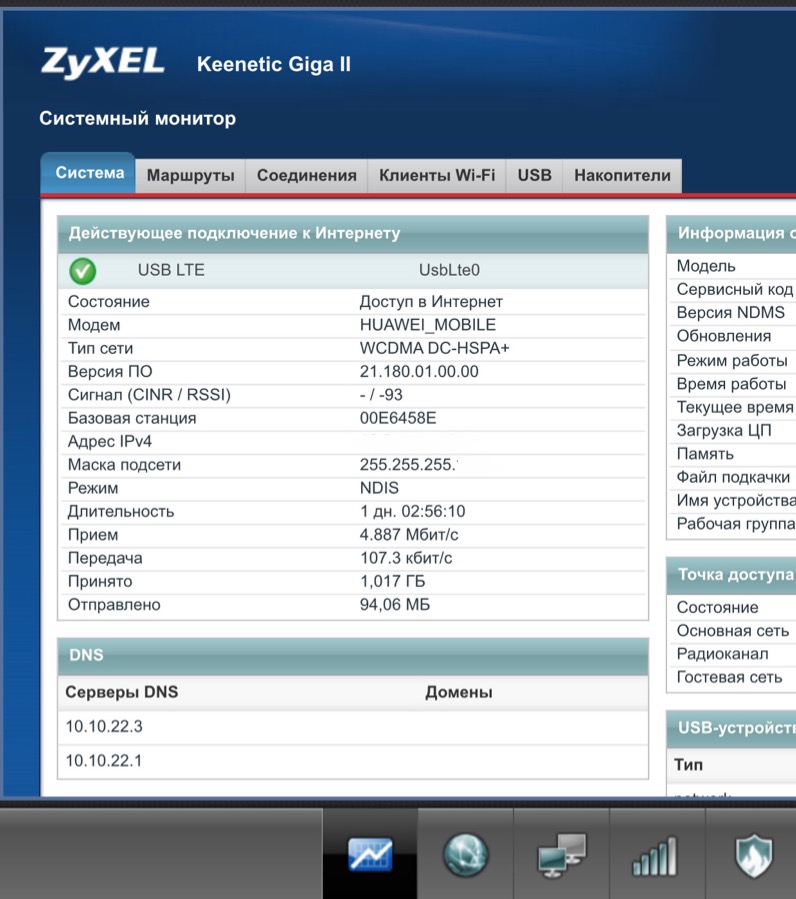Select base station 00E6458E
796x899 pixels.
(x=398, y=418)
